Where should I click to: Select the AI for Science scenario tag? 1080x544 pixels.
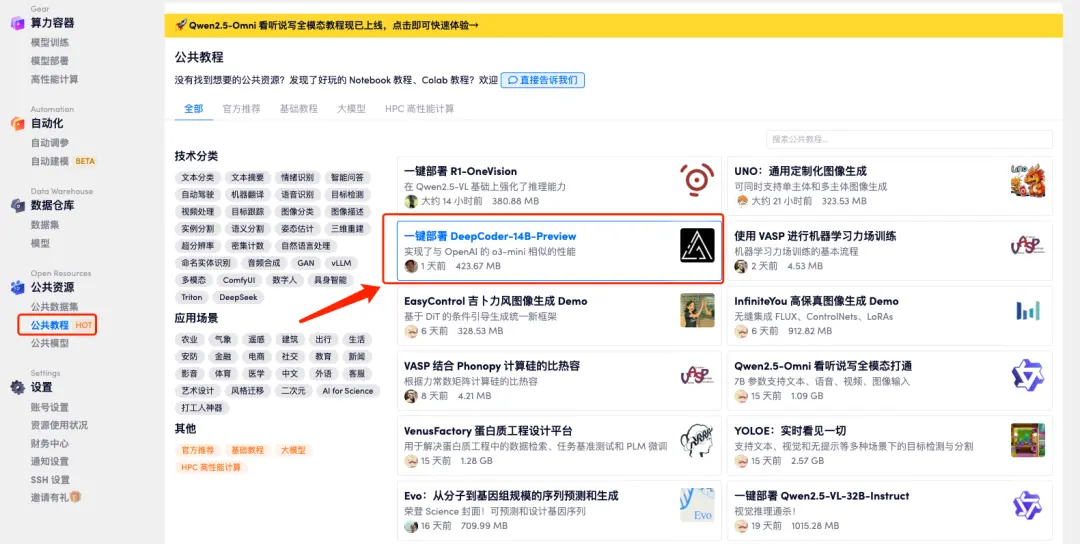pos(348,390)
